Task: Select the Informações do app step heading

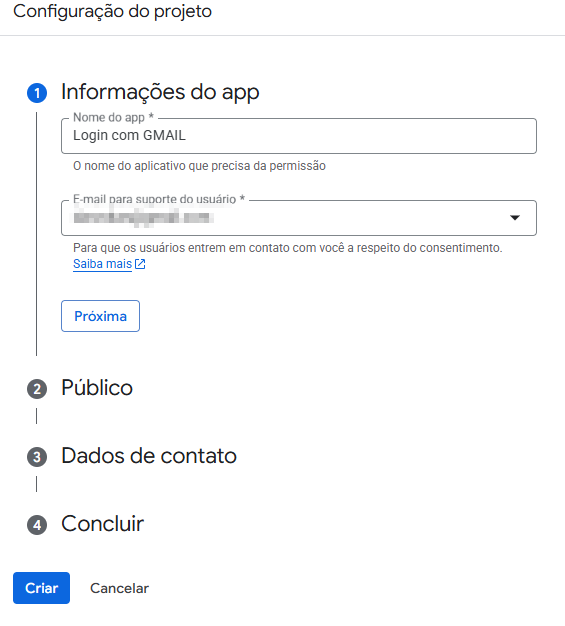Action: (160, 92)
